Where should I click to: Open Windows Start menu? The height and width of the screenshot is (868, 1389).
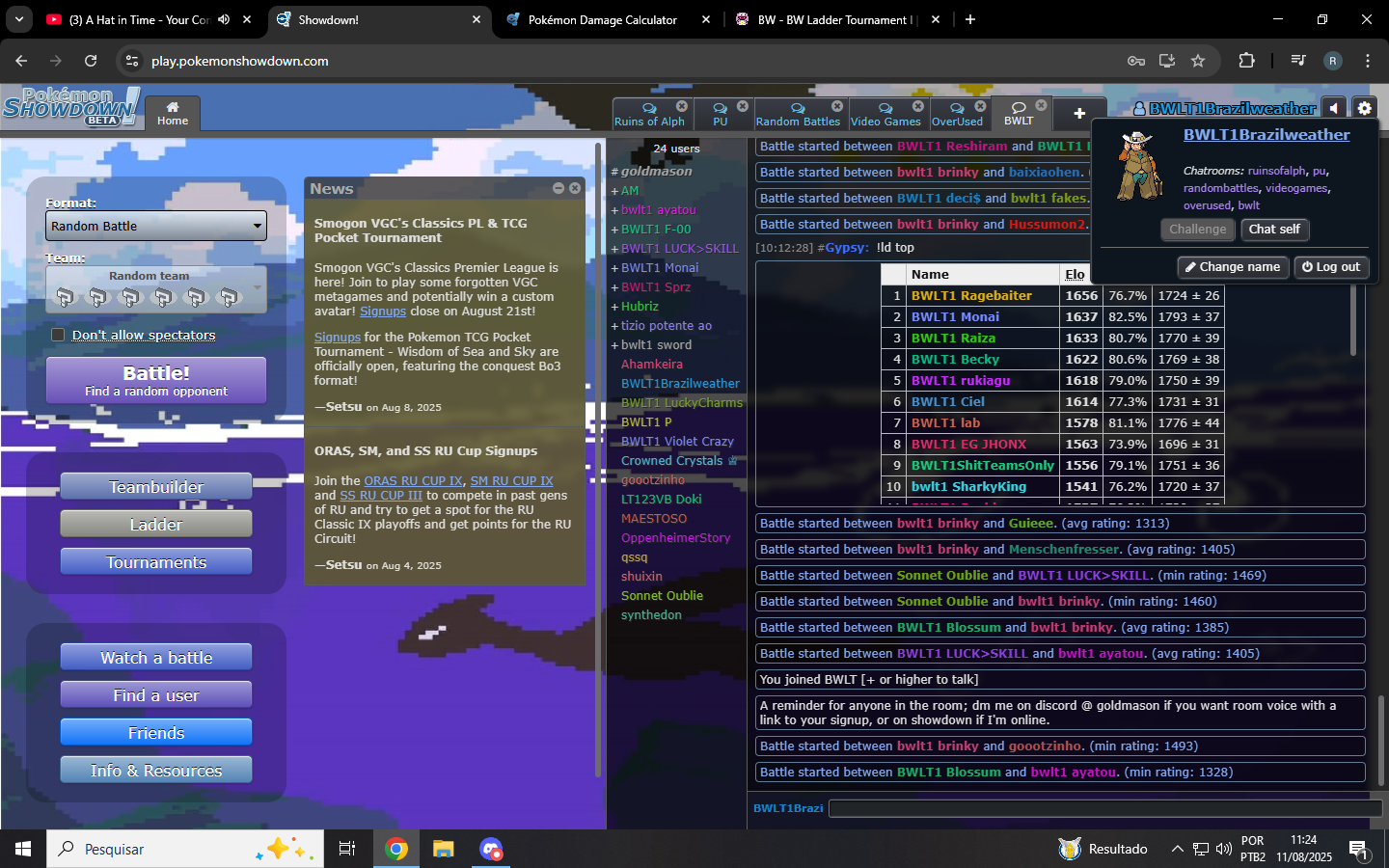[x=23, y=849]
